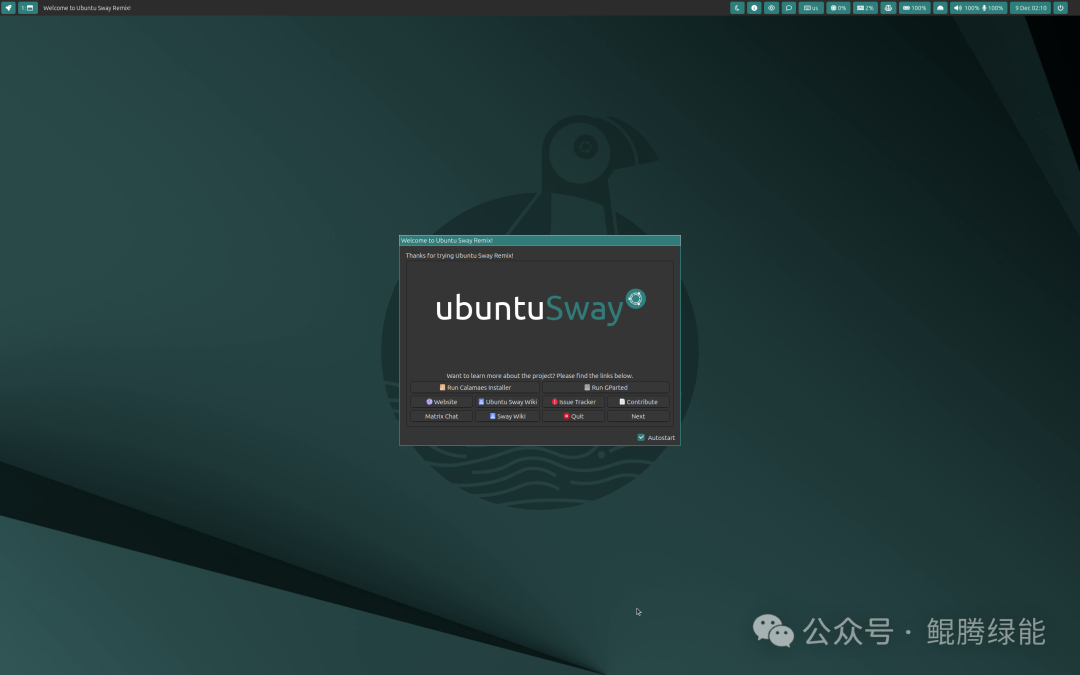
Task: Click the power button in the top-right corner
Action: (x=1060, y=7)
